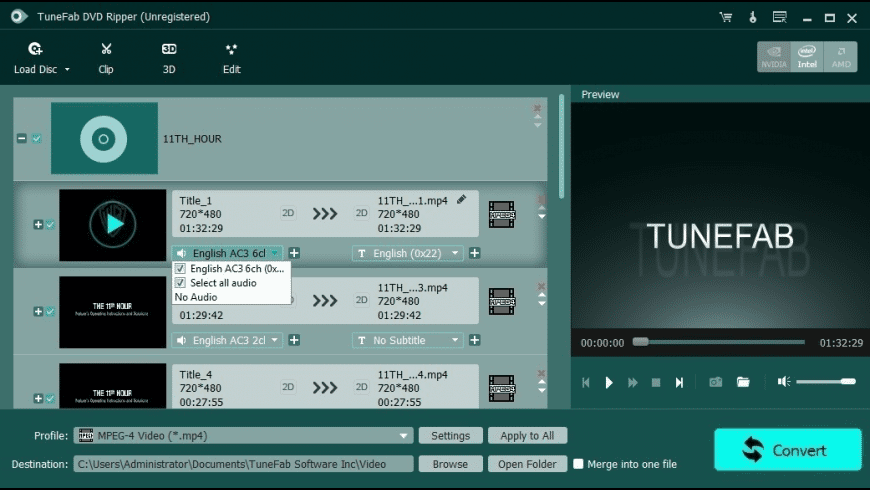Click the Apply to All button
The height and width of the screenshot is (490, 870).
[527, 436]
